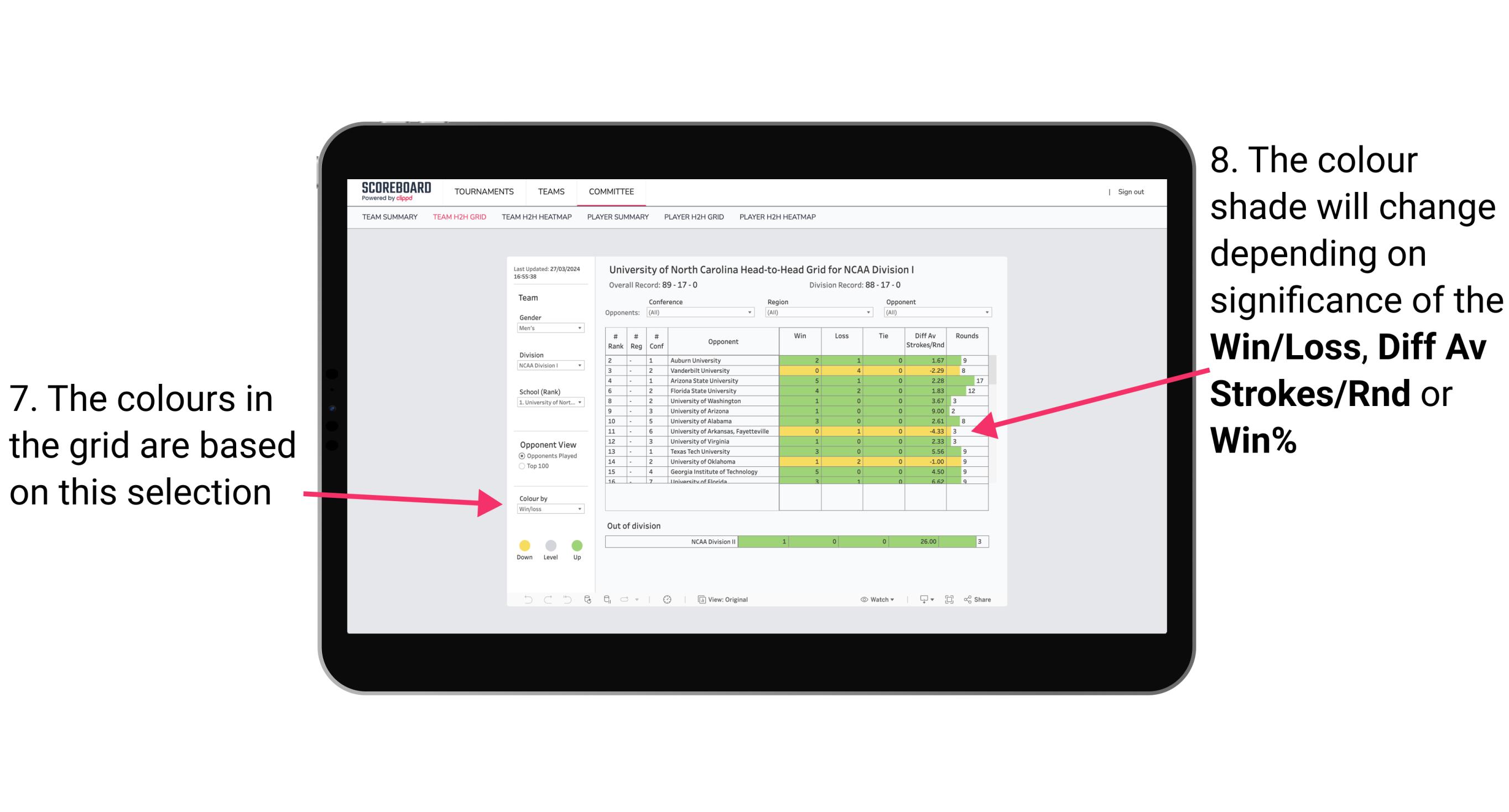
Task: Click the Down colour swatch legend
Action: point(524,545)
